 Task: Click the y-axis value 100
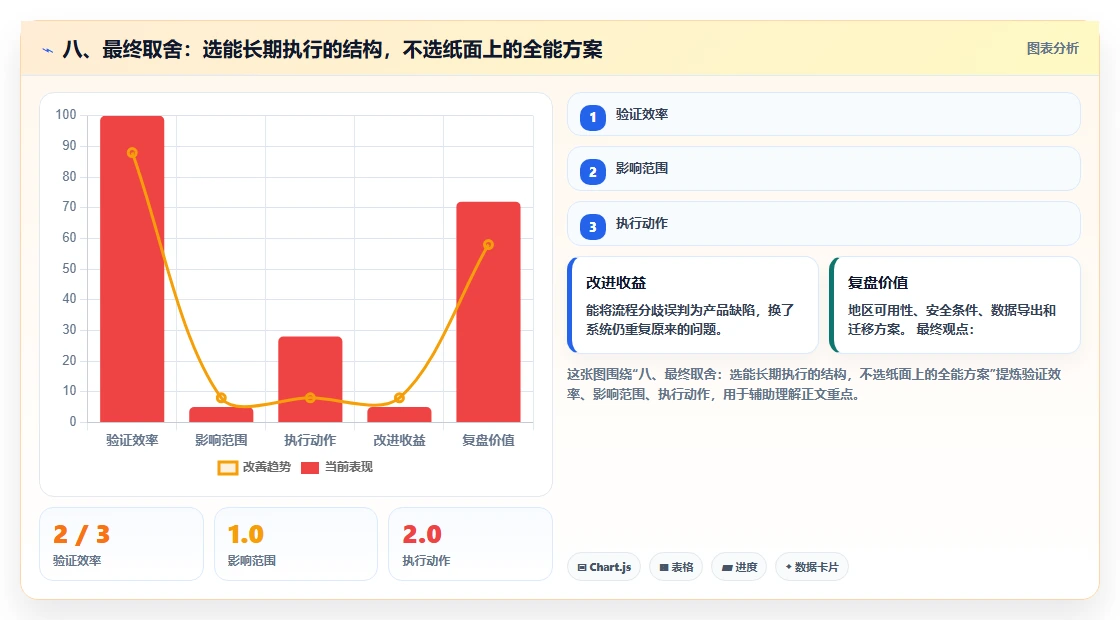(66, 115)
